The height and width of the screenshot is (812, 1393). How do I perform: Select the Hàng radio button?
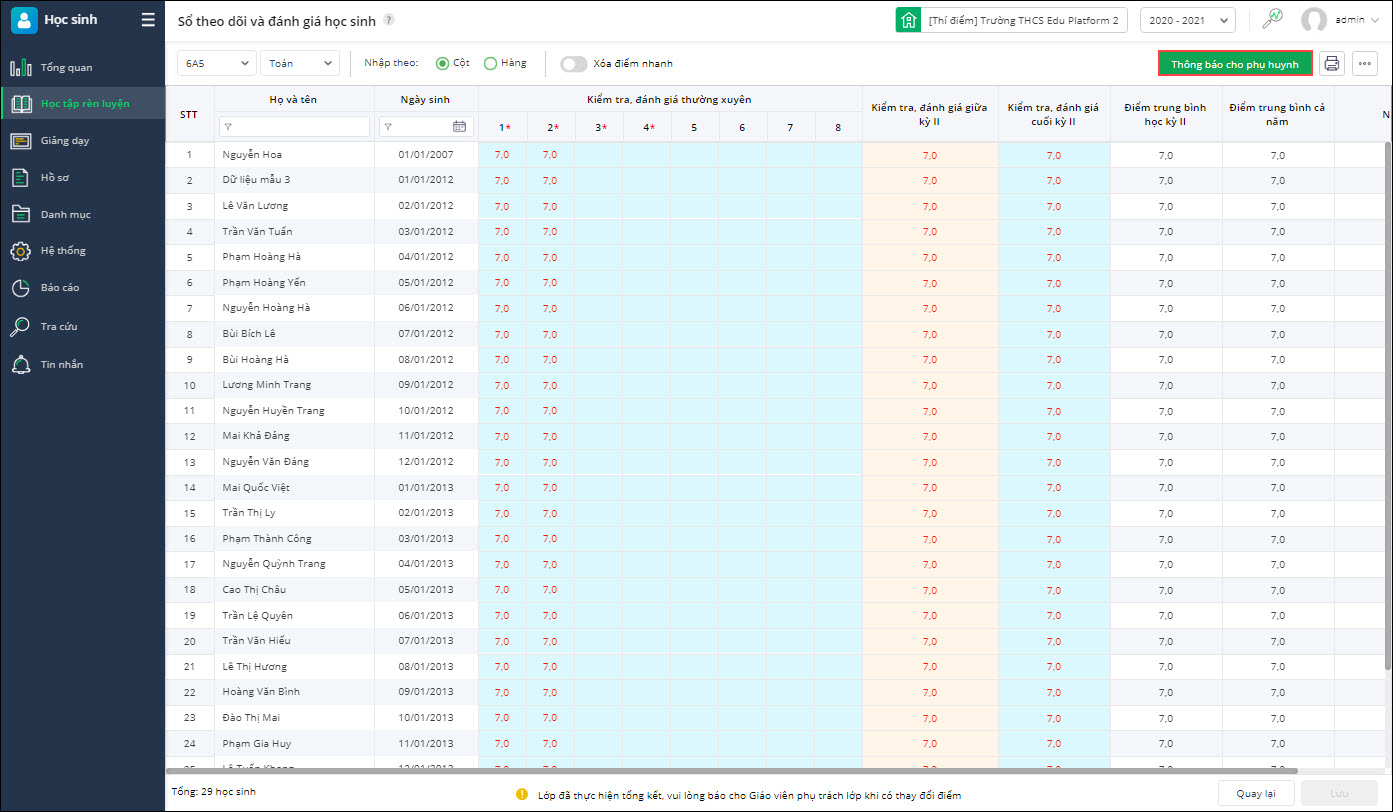[490, 64]
